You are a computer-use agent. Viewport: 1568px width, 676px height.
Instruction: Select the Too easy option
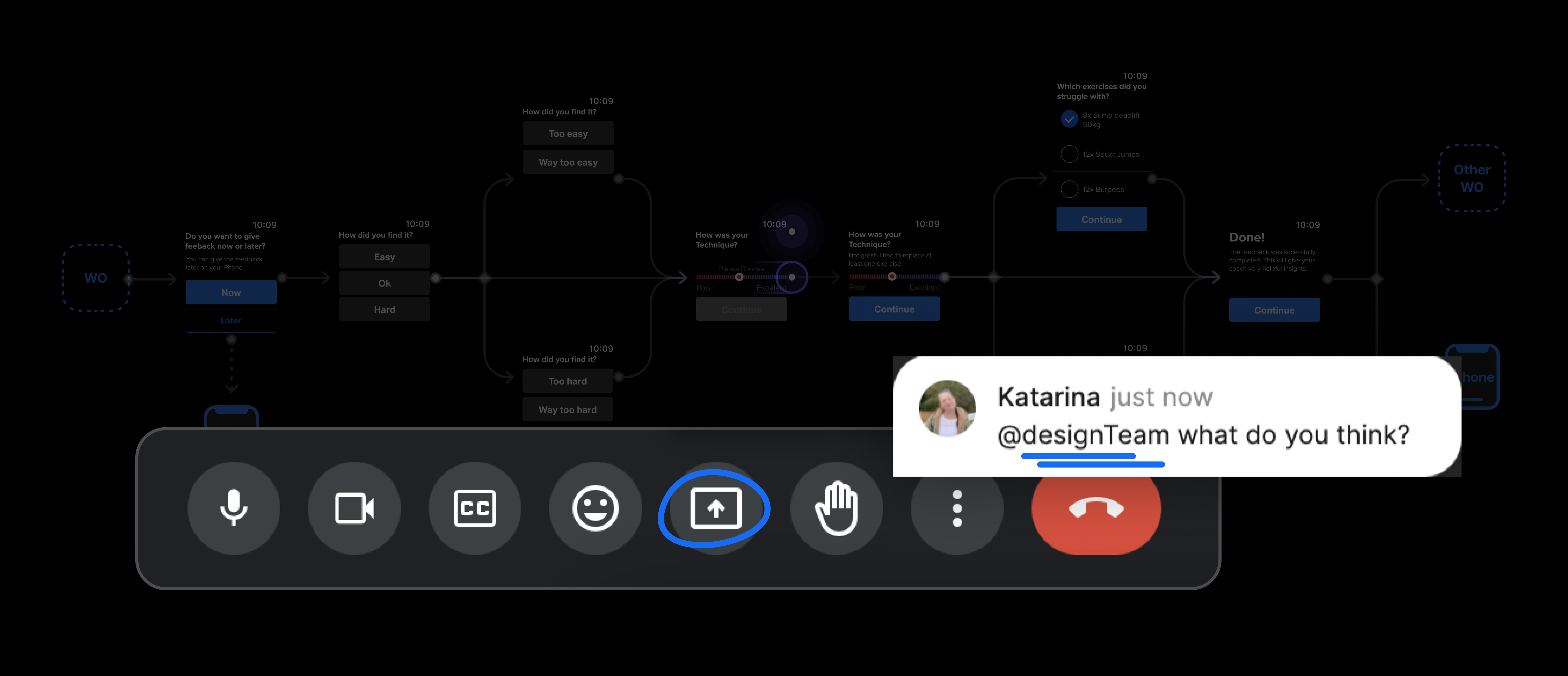568,133
